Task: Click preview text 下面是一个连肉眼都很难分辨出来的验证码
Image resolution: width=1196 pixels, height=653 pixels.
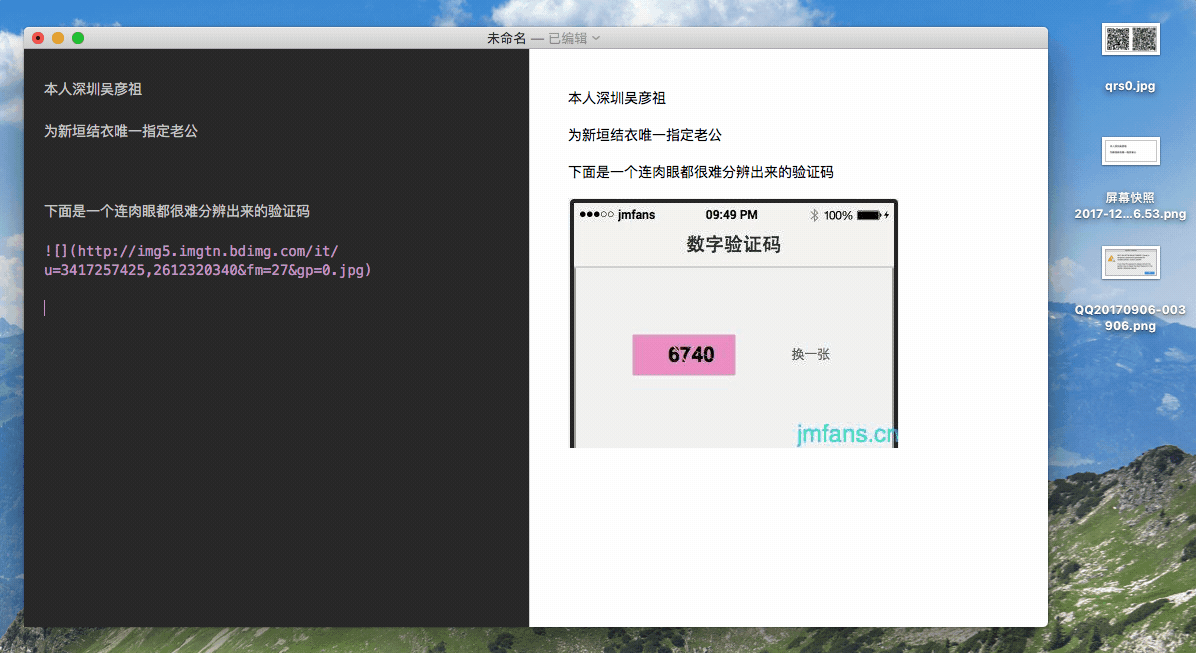Action: click(x=700, y=172)
